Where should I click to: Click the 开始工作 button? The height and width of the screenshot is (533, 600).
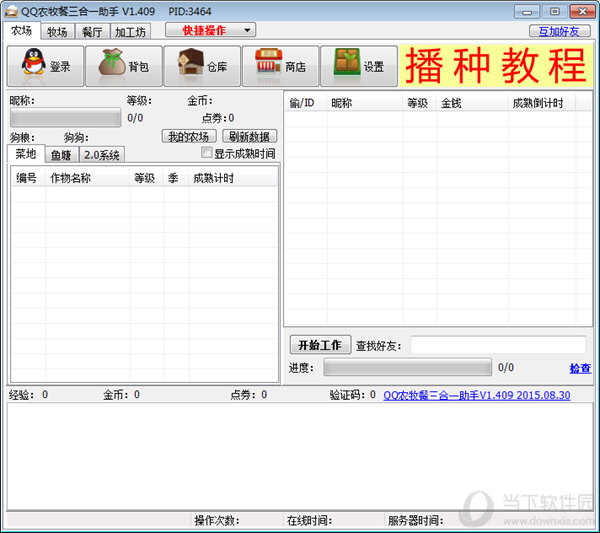320,345
